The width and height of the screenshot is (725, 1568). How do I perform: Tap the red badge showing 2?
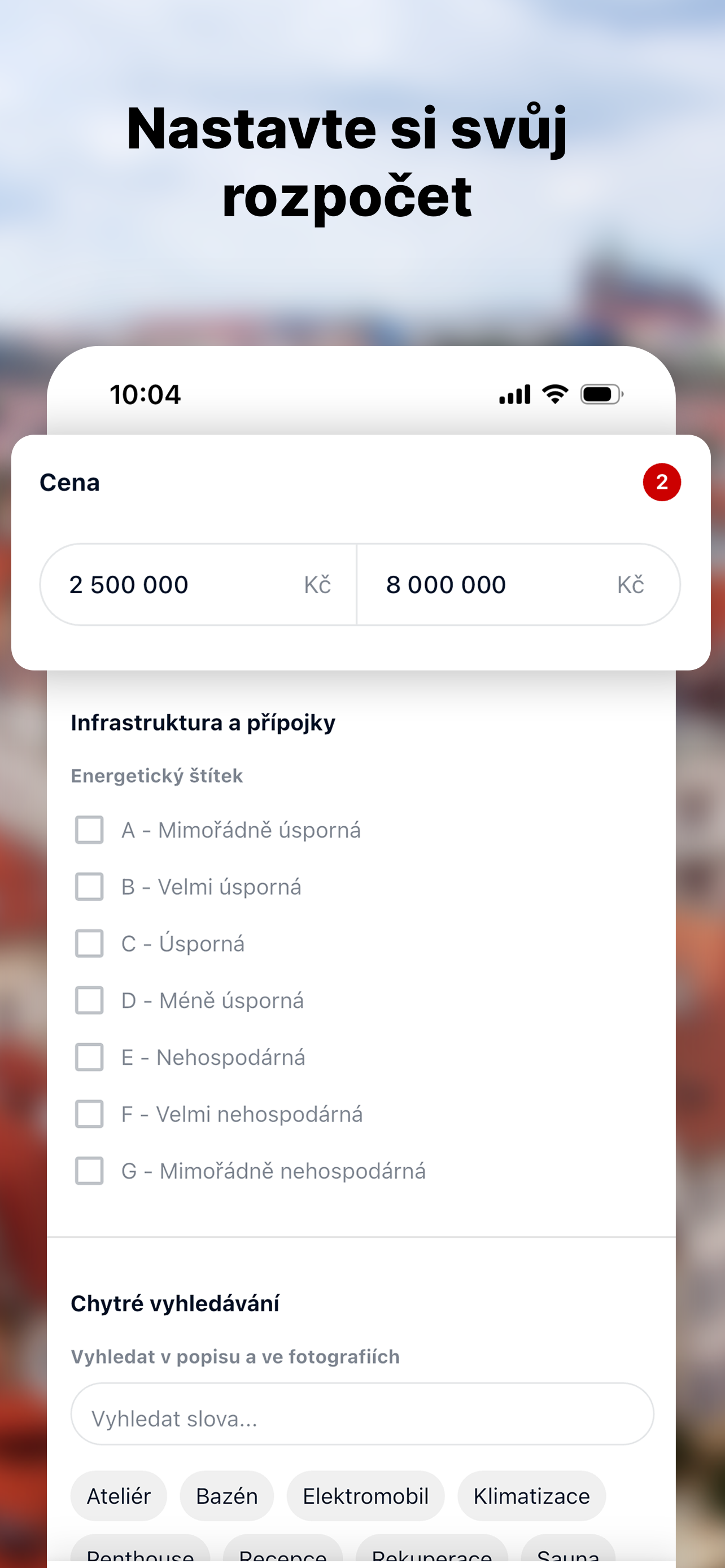[x=661, y=482]
